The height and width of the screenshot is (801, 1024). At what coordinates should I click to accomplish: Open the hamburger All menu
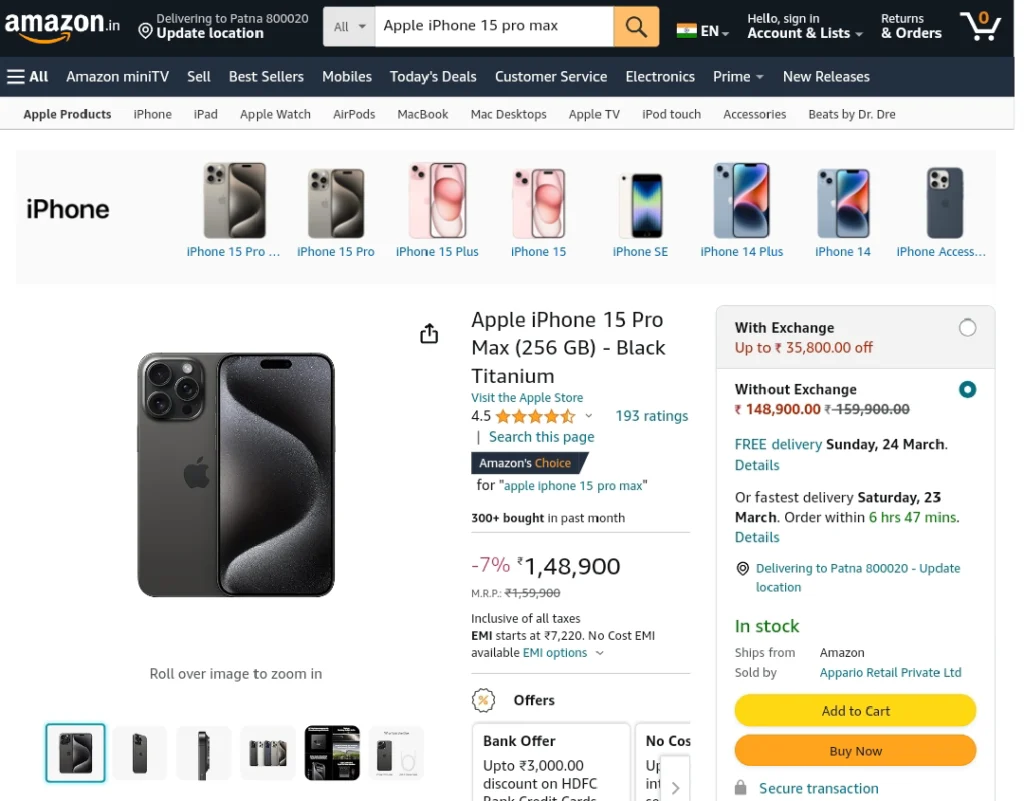[x=27, y=76]
